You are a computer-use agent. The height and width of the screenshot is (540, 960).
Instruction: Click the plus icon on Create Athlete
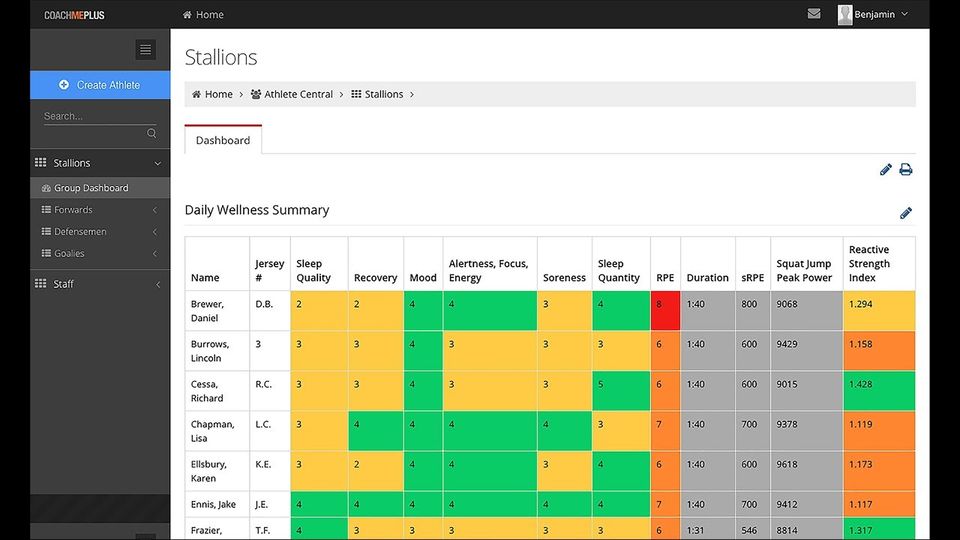[x=64, y=85]
